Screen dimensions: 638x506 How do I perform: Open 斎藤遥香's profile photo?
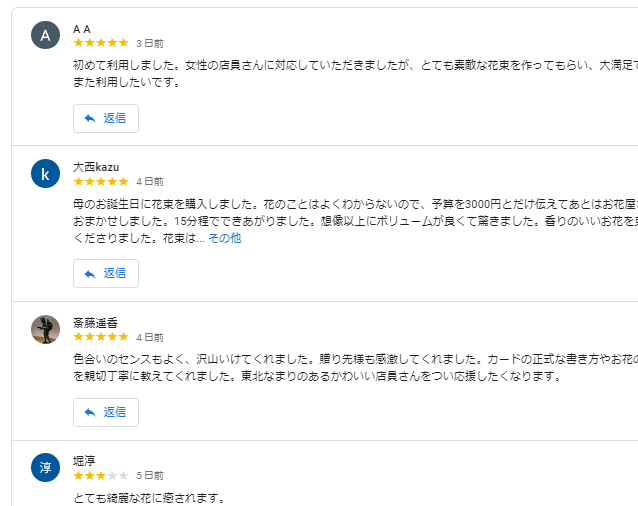click(x=45, y=329)
